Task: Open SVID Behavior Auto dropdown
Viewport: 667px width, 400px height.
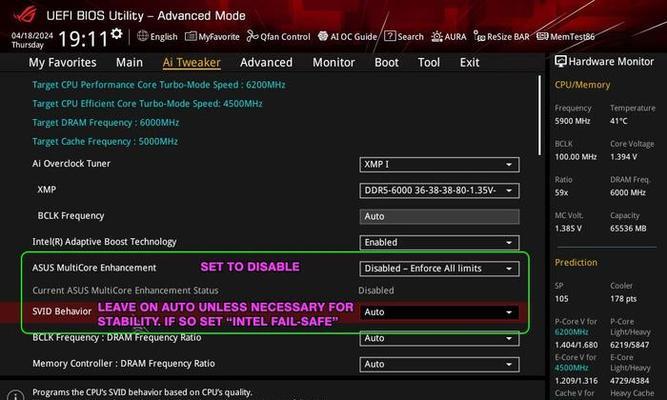Action: tap(439, 312)
